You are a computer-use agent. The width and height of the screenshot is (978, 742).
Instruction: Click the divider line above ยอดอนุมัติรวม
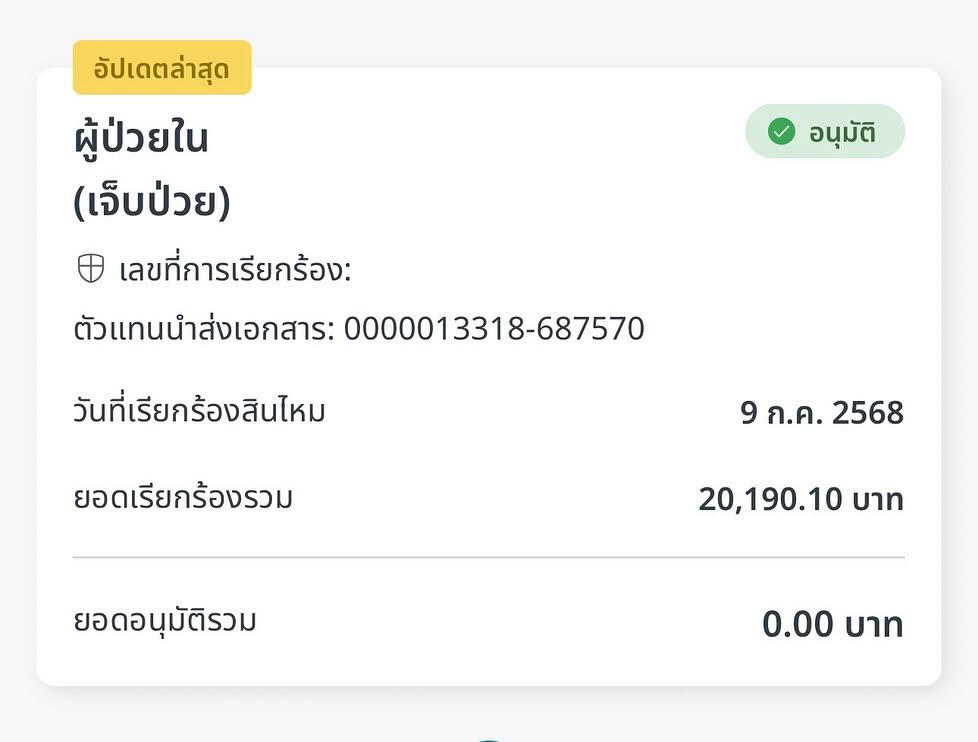(x=488, y=557)
